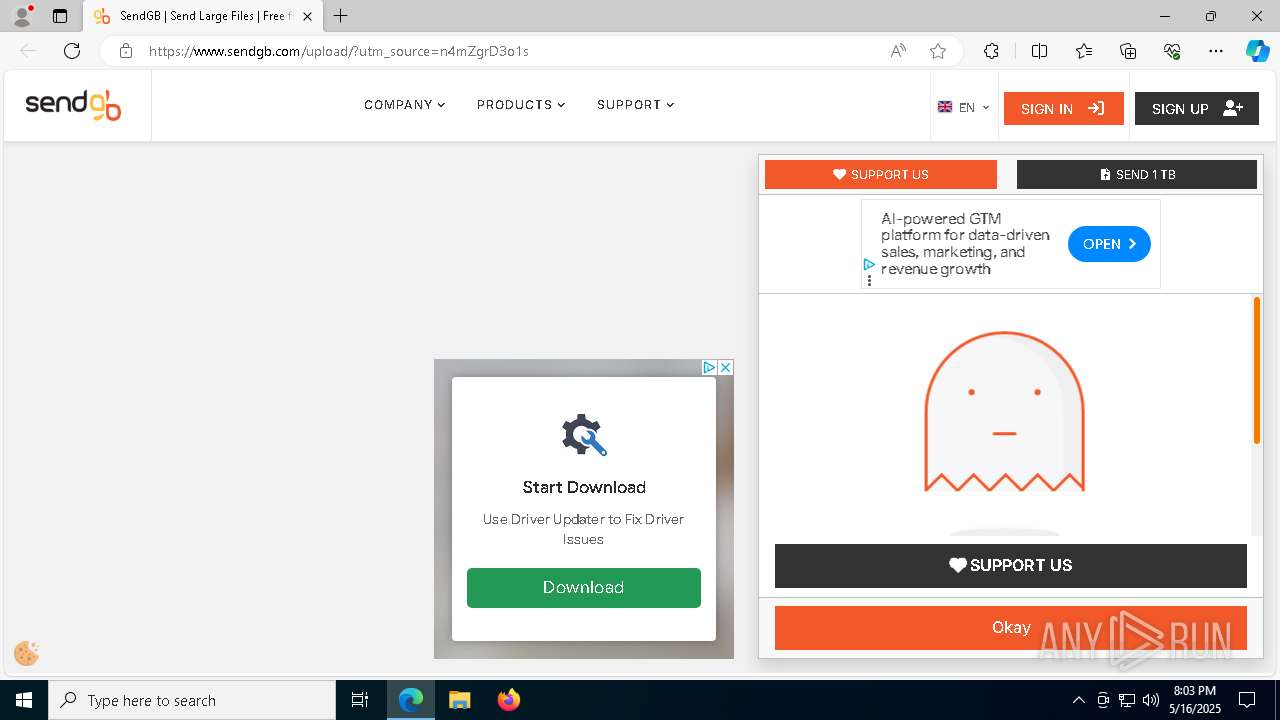Viewport: 1280px width, 720px height.
Task: Click orange SUPPORT US button at top
Action: pyautogui.click(x=881, y=174)
